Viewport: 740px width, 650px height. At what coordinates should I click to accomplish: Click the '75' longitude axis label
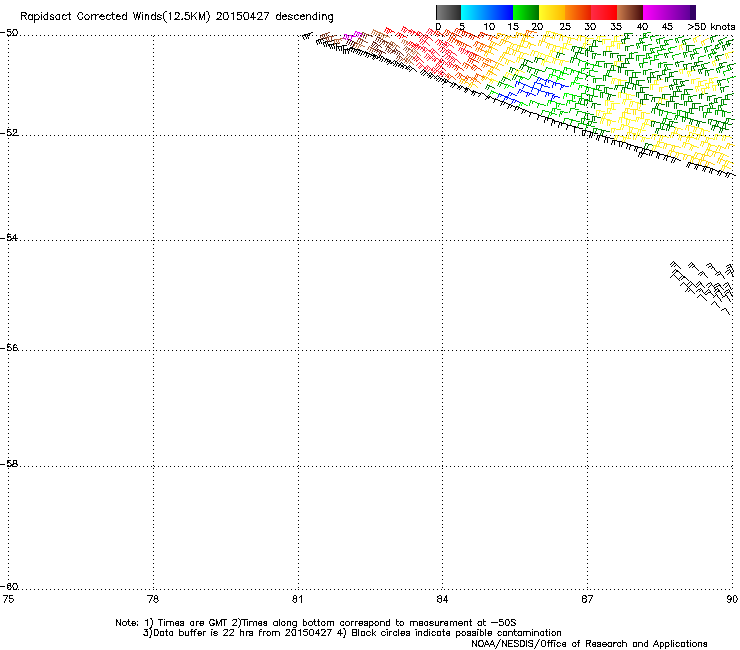point(8,599)
